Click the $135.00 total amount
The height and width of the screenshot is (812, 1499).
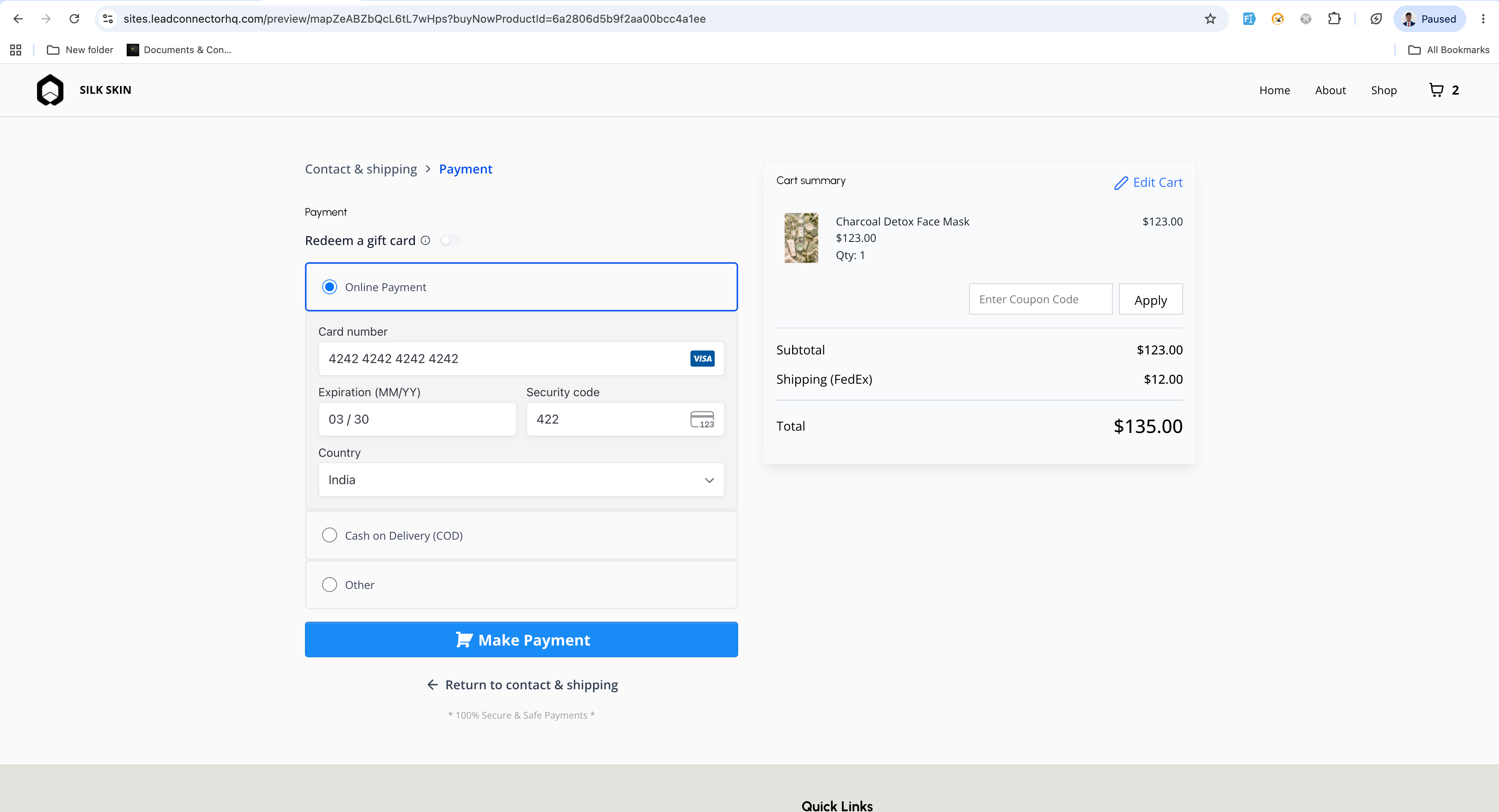point(1148,426)
